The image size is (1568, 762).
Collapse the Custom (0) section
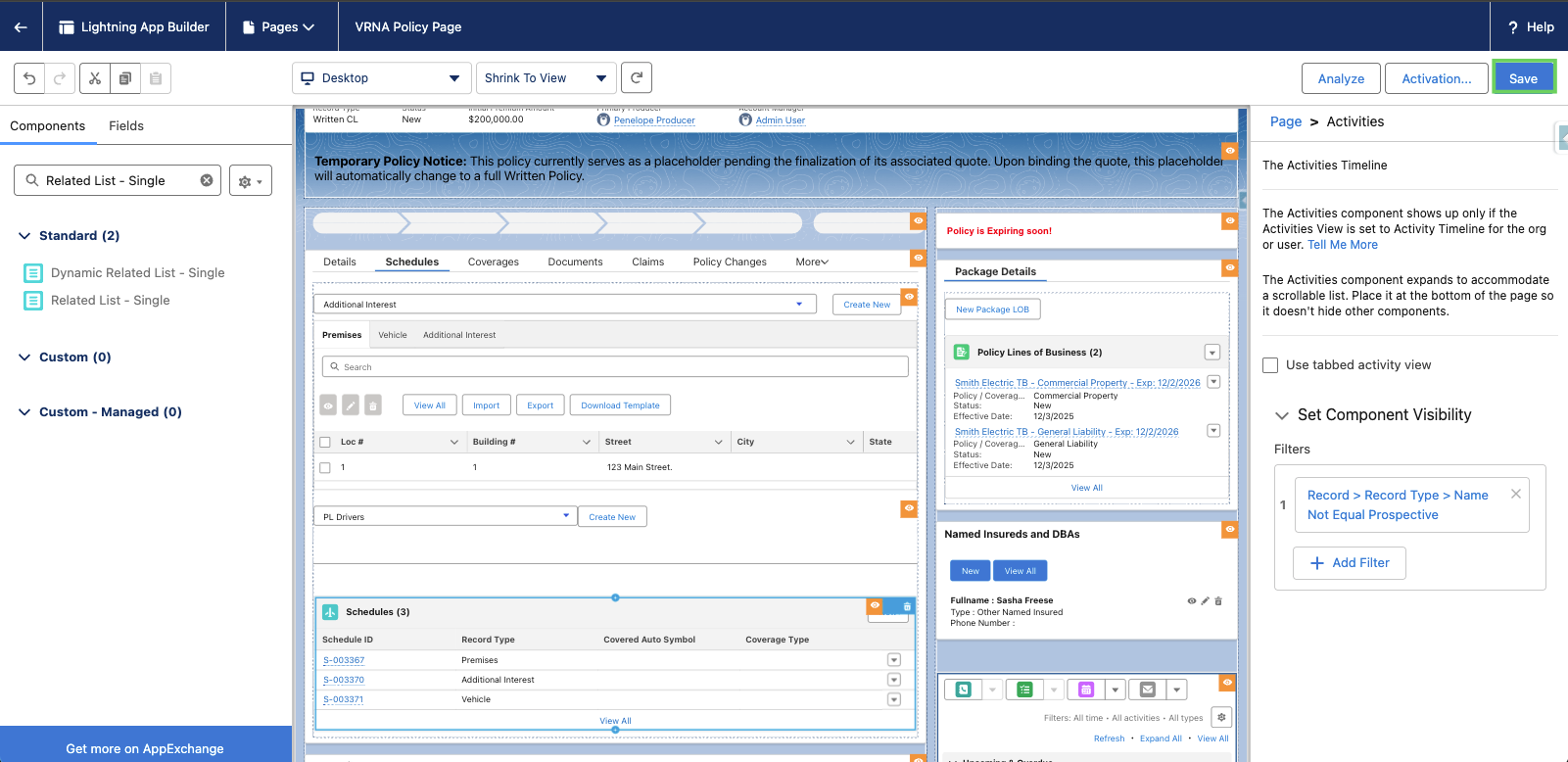pyautogui.click(x=24, y=357)
